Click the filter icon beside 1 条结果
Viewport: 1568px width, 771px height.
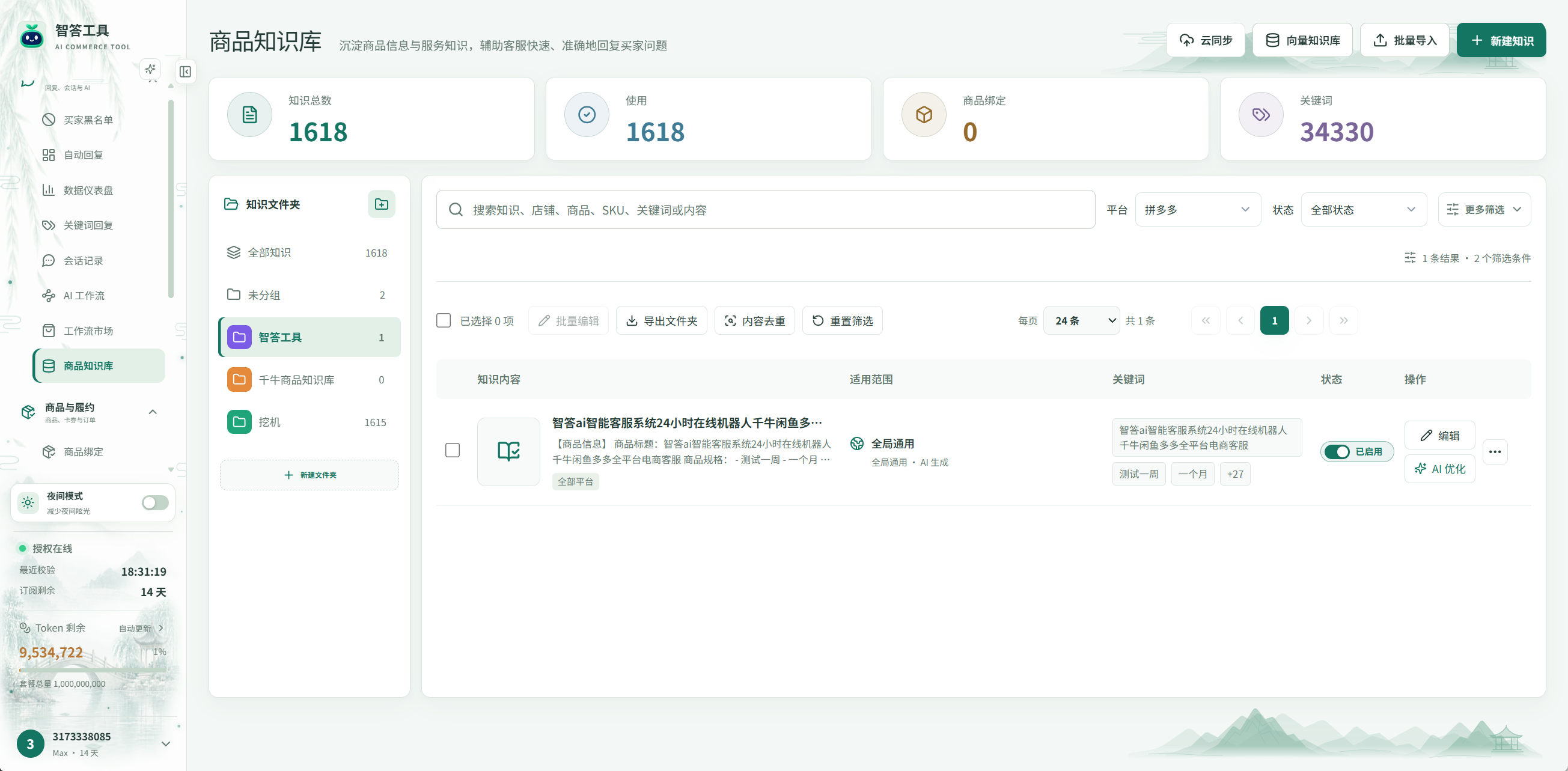click(1410, 258)
